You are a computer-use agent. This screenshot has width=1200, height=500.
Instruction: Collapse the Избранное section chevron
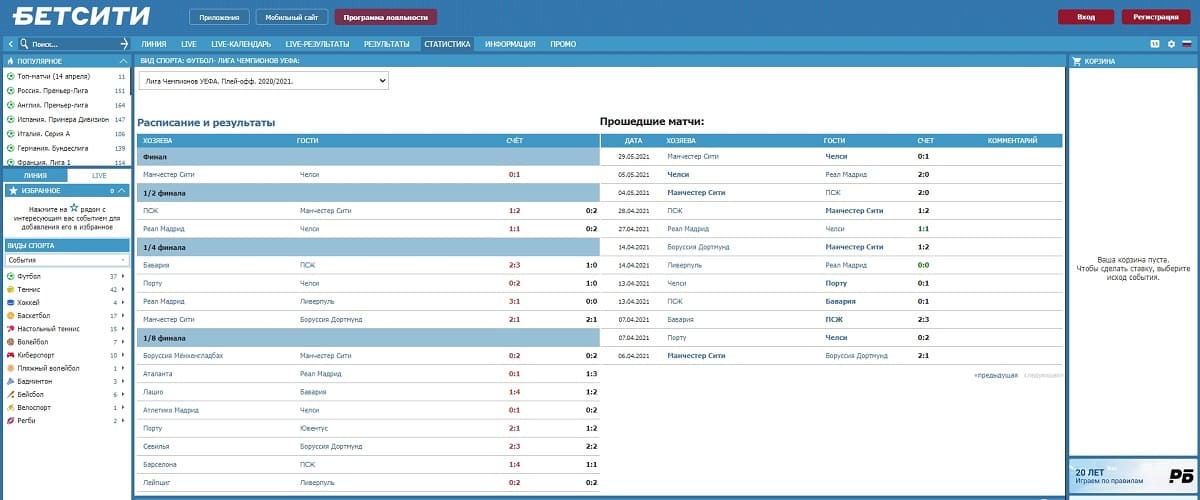(122, 190)
